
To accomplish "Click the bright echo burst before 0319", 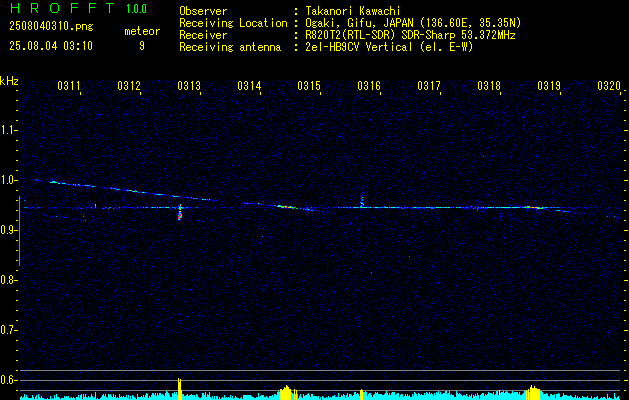I will [x=535, y=207].
